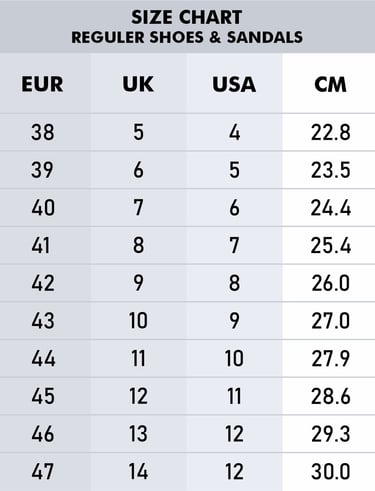Click the 26.0 centimeter value
The image size is (375, 491).
[330, 283]
